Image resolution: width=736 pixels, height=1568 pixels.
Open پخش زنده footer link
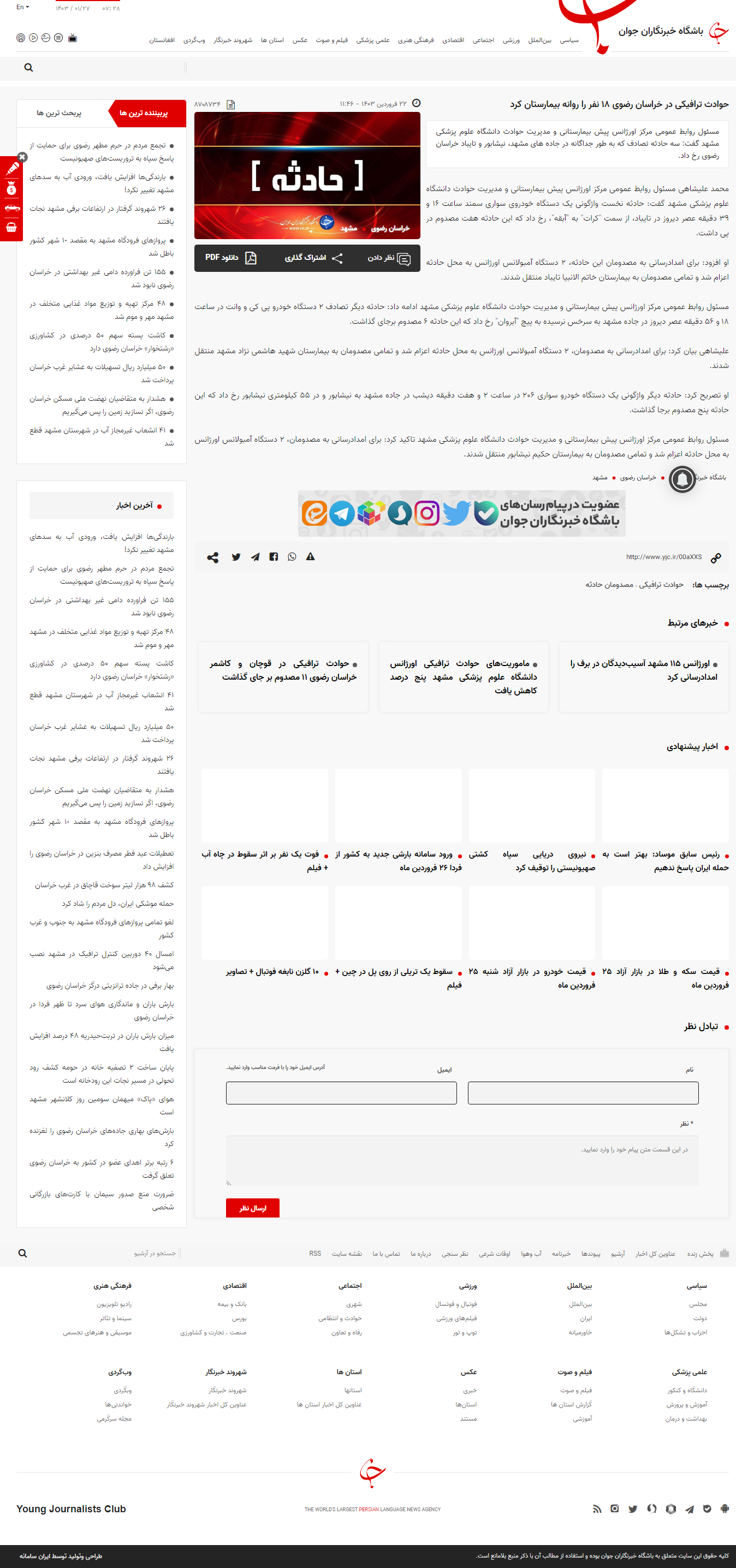[x=700, y=1254]
